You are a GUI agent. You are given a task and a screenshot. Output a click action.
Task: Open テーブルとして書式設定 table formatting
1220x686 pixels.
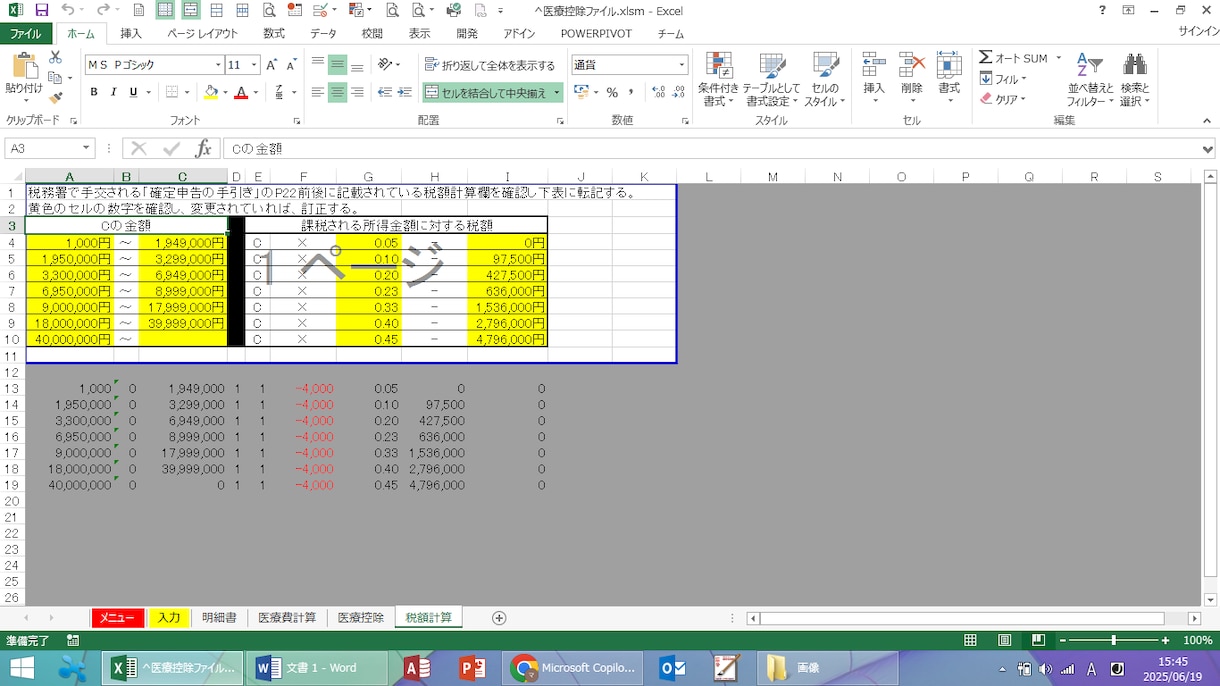[x=771, y=79]
